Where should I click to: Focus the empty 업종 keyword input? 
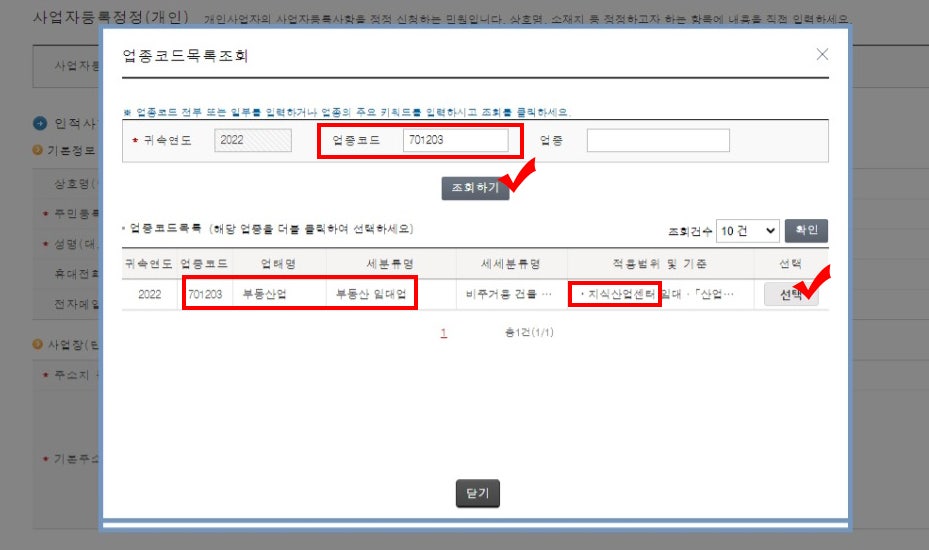[x=658, y=140]
